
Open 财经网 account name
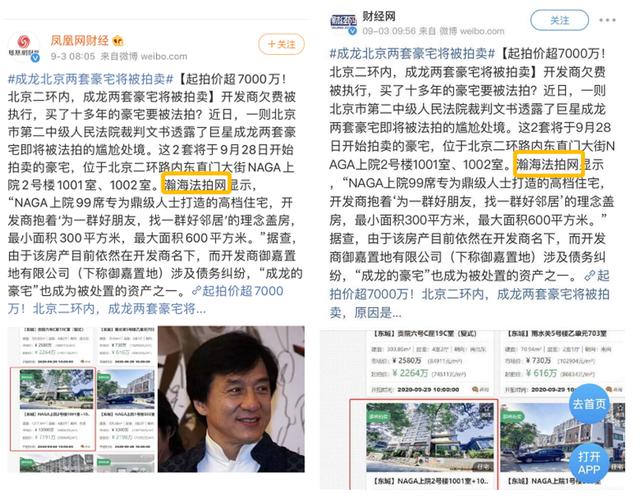tap(379, 16)
